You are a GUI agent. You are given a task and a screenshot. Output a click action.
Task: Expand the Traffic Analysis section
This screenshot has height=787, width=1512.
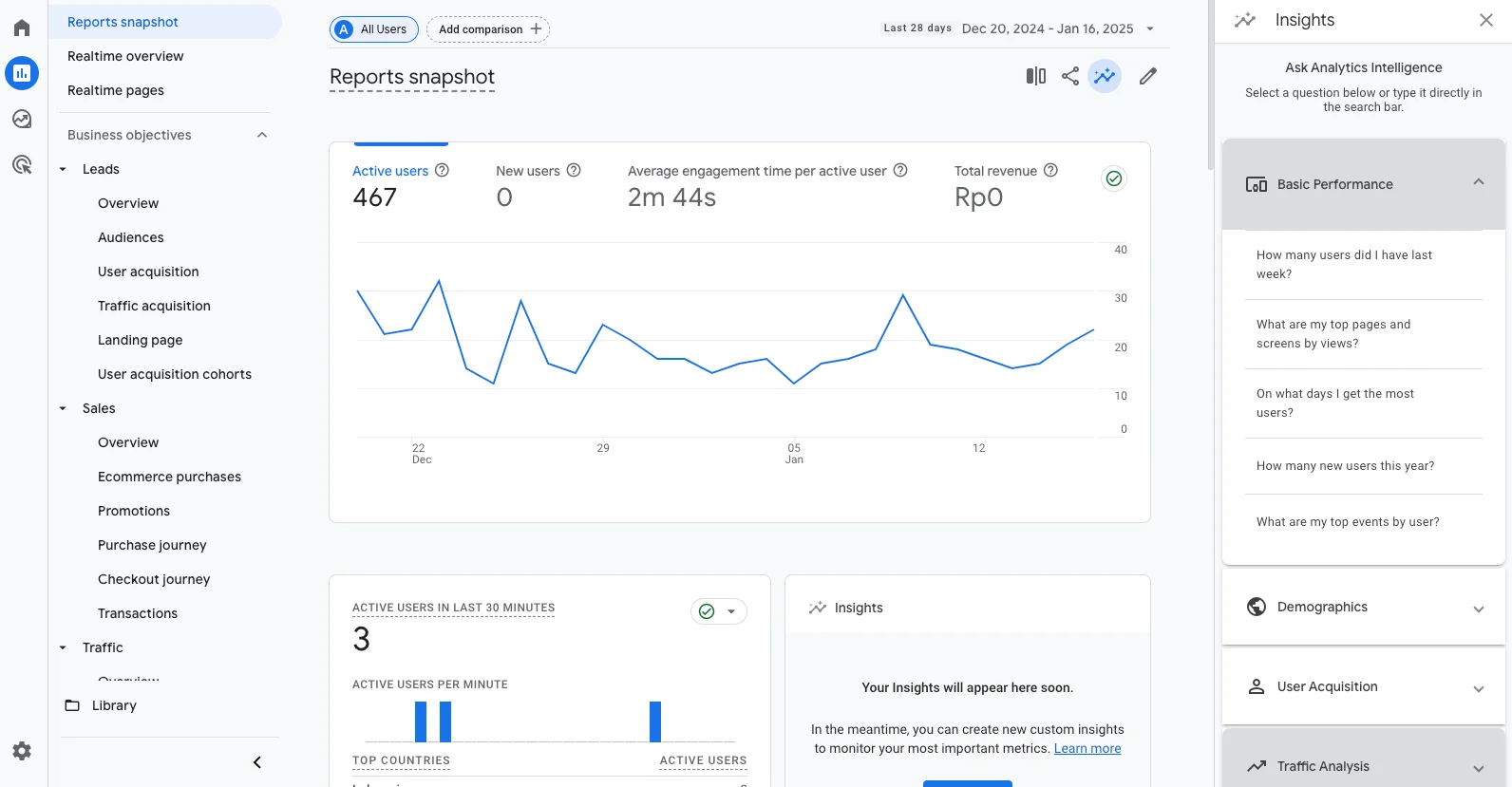click(1479, 768)
